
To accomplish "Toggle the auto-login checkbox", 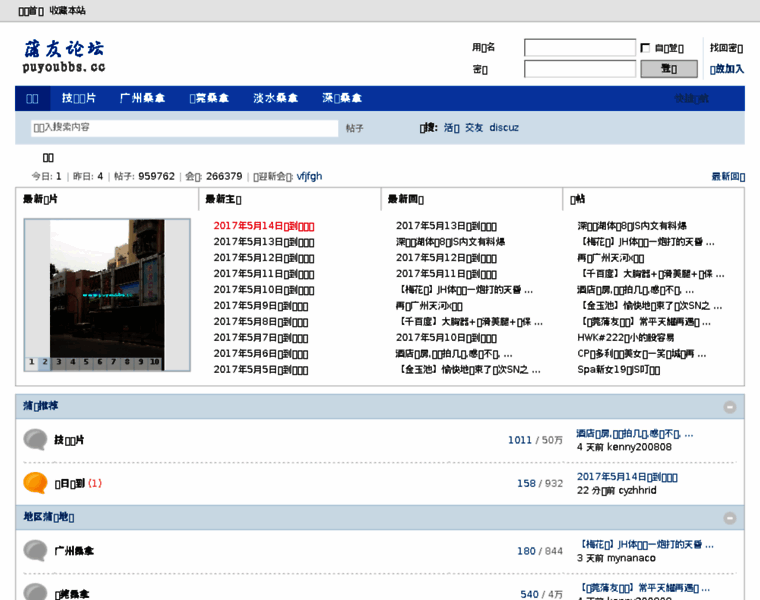I will point(645,48).
